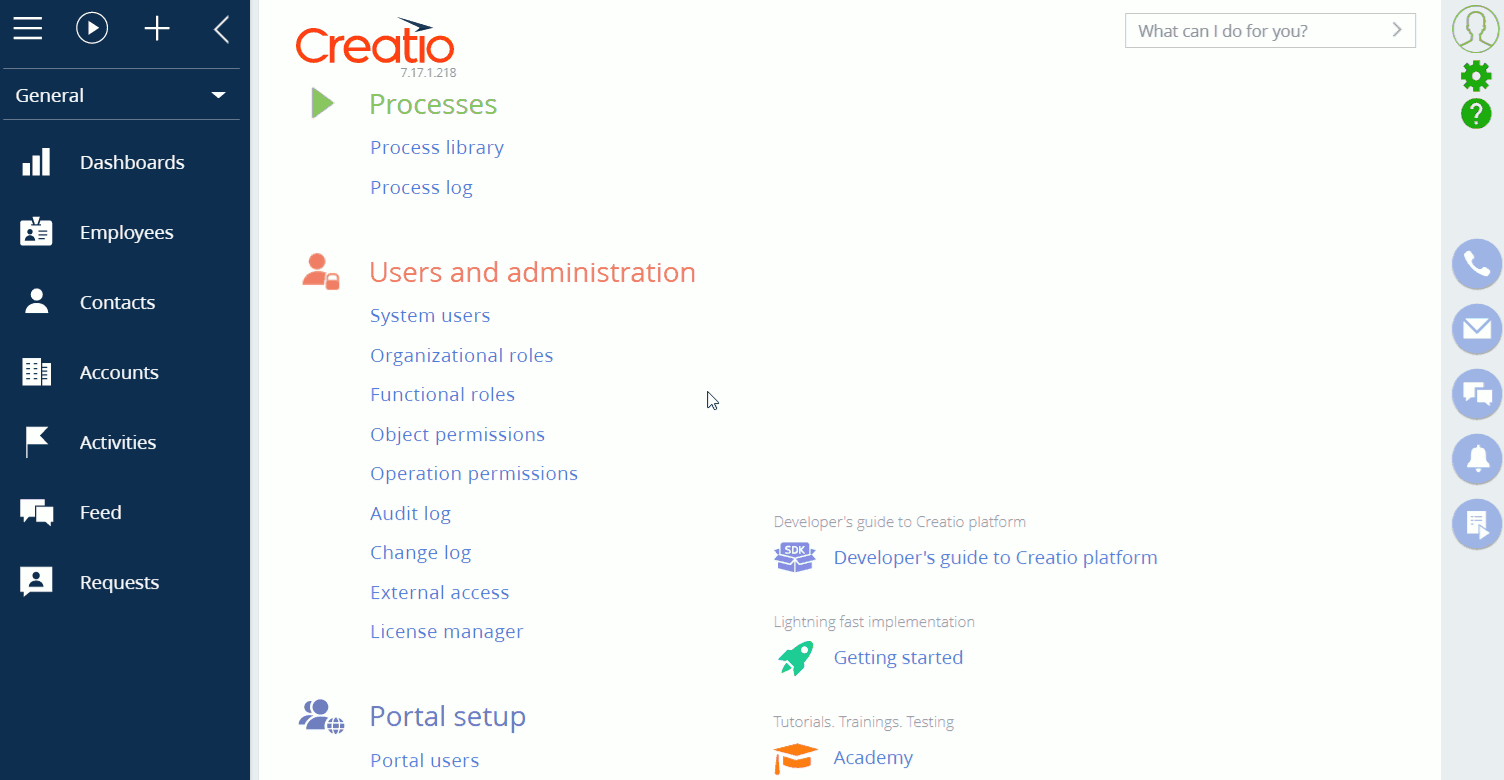Open Operation permissions

pos(474,473)
